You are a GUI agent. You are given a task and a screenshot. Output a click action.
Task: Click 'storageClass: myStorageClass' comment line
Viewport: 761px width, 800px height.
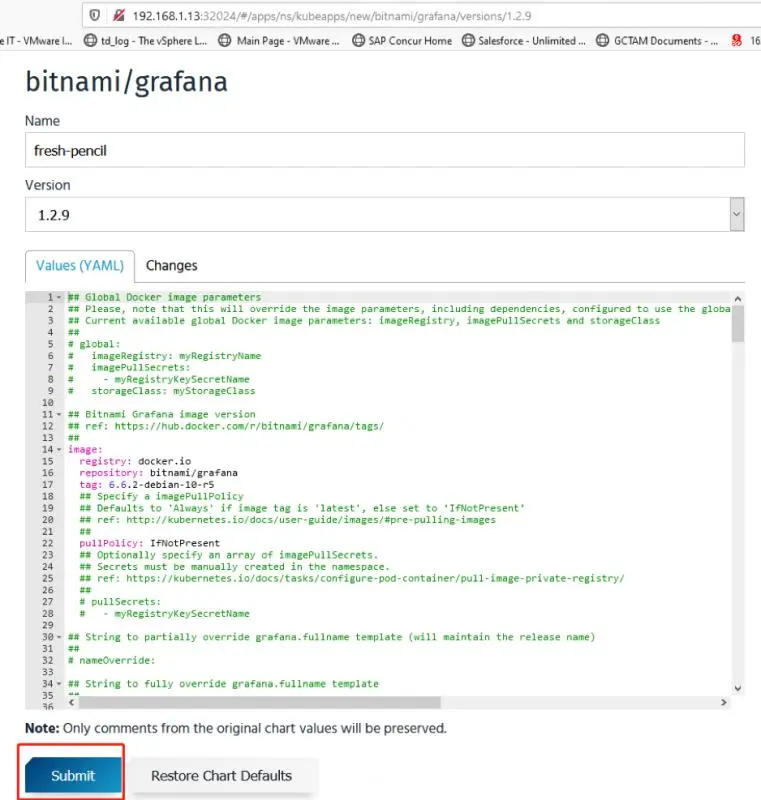[161, 391]
